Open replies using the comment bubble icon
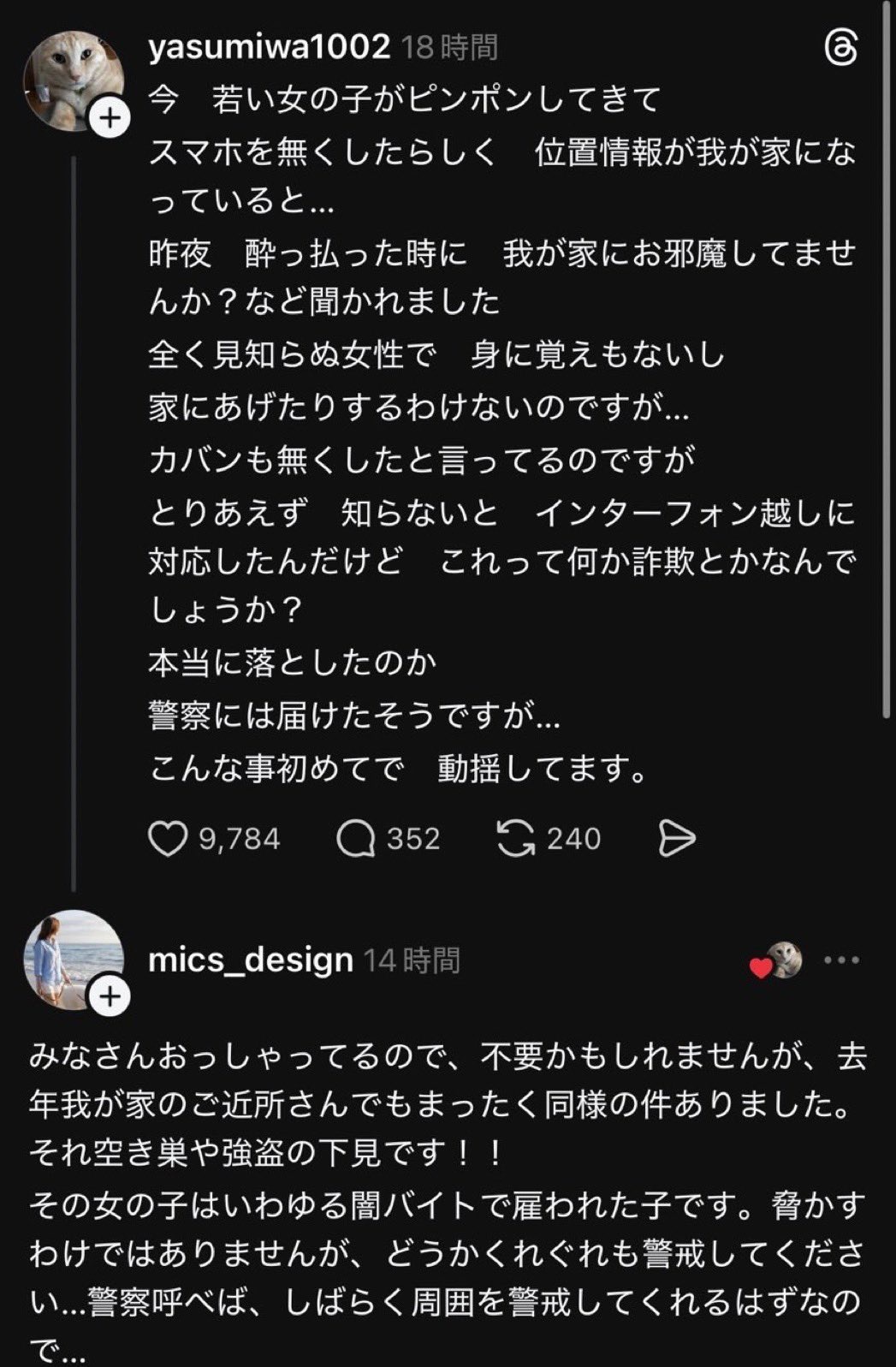This screenshot has width=896, height=1367. (x=355, y=839)
